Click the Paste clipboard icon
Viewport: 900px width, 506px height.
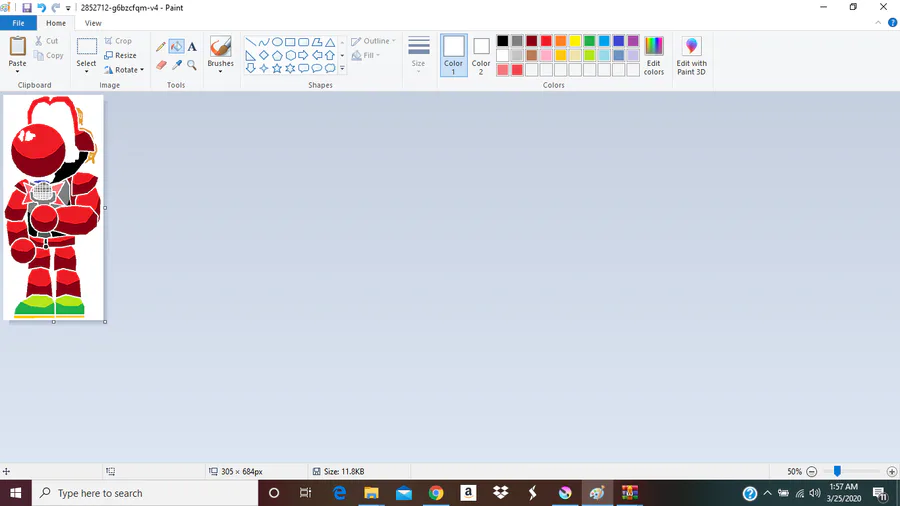point(17,46)
